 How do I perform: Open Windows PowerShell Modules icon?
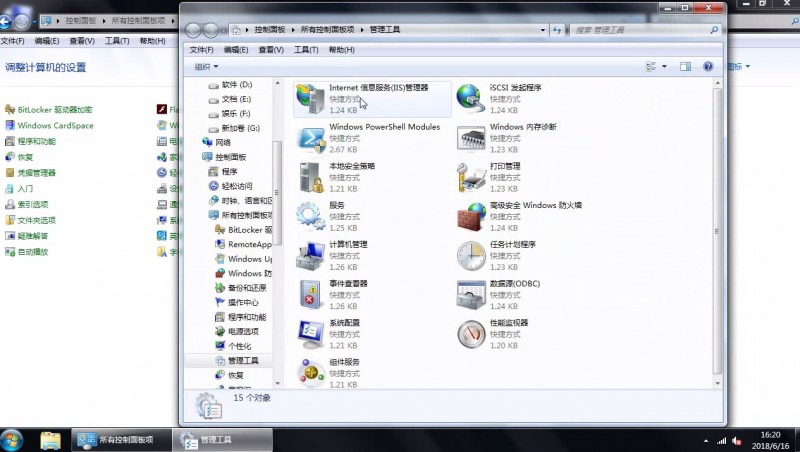tap(310, 138)
